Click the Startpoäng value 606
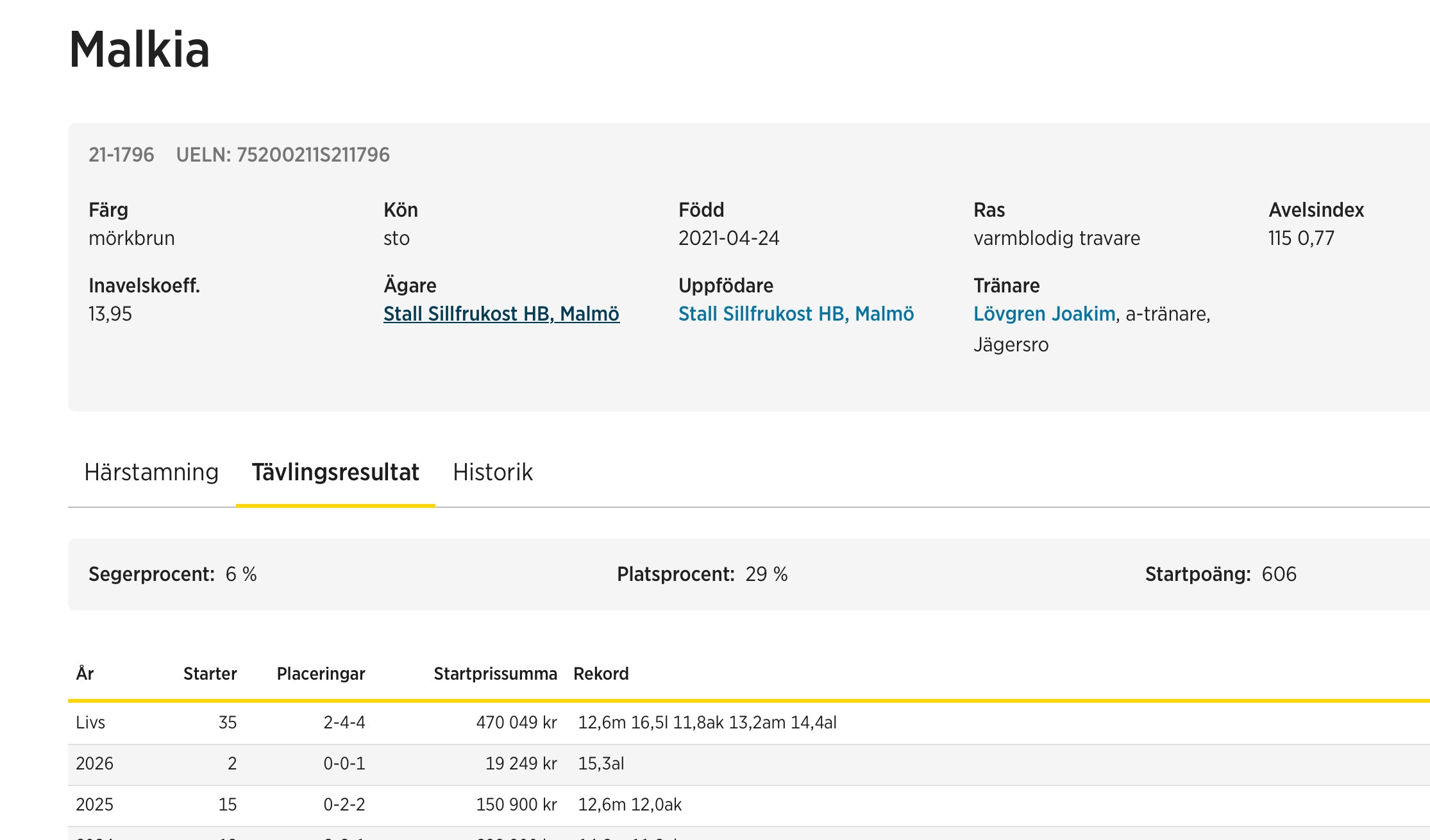This screenshot has height=840, width=1430. [x=1279, y=575]
